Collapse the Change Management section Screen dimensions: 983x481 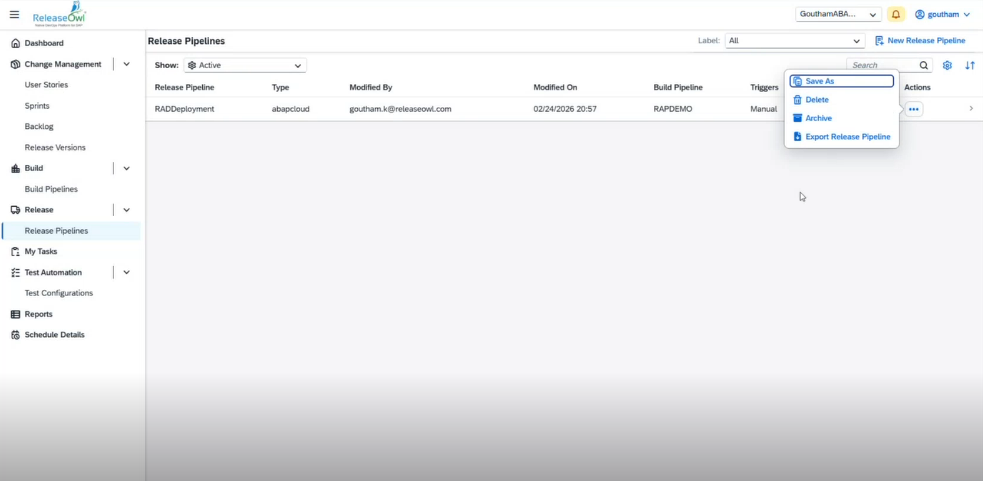click(x=126, y=64)
